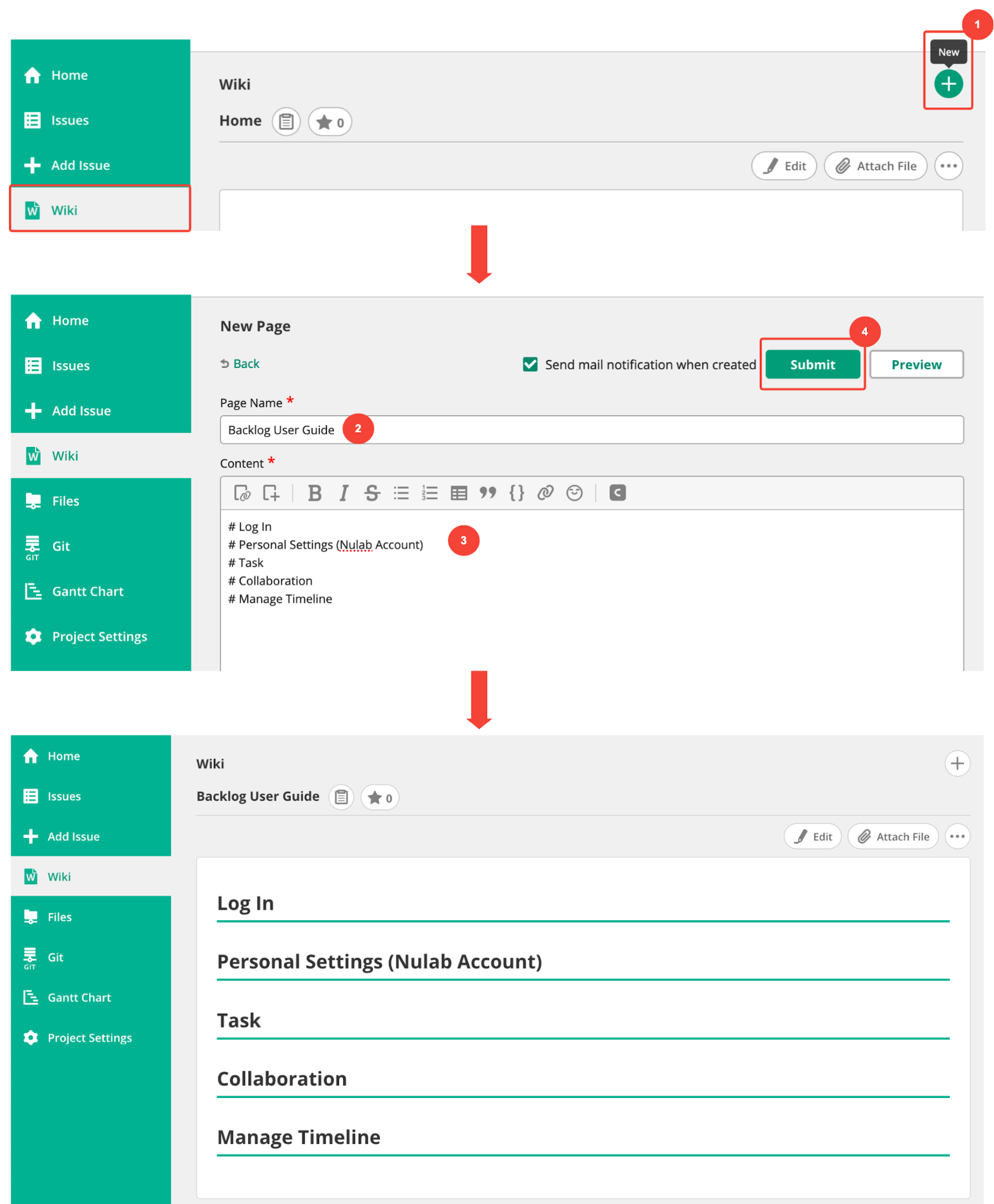Insert a numbered list in content
This screenshot has width=994, height=1204.
point(429,493)
